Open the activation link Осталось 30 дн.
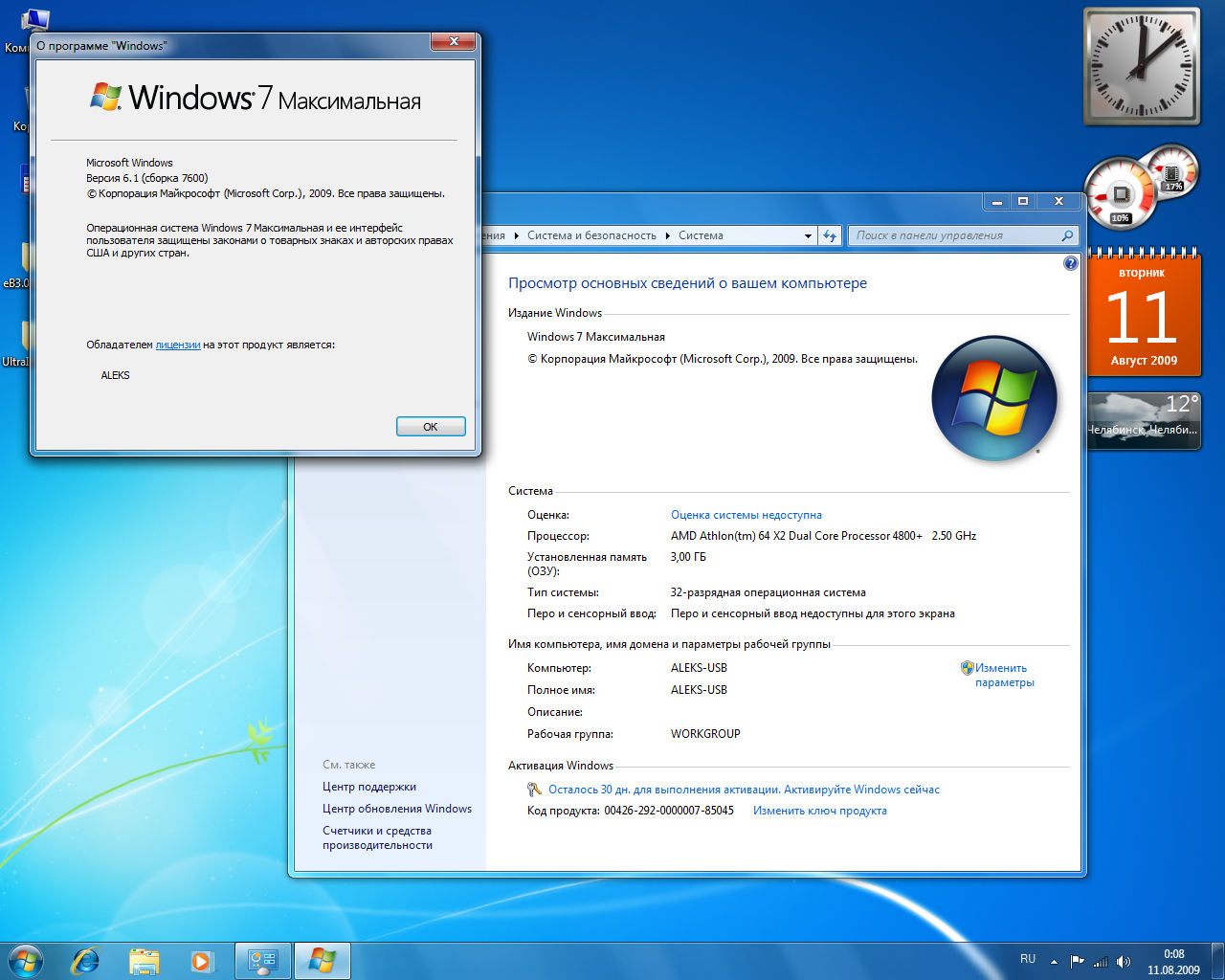The image size is (1225, 980). pyautogui.click(x=744, y=790)
